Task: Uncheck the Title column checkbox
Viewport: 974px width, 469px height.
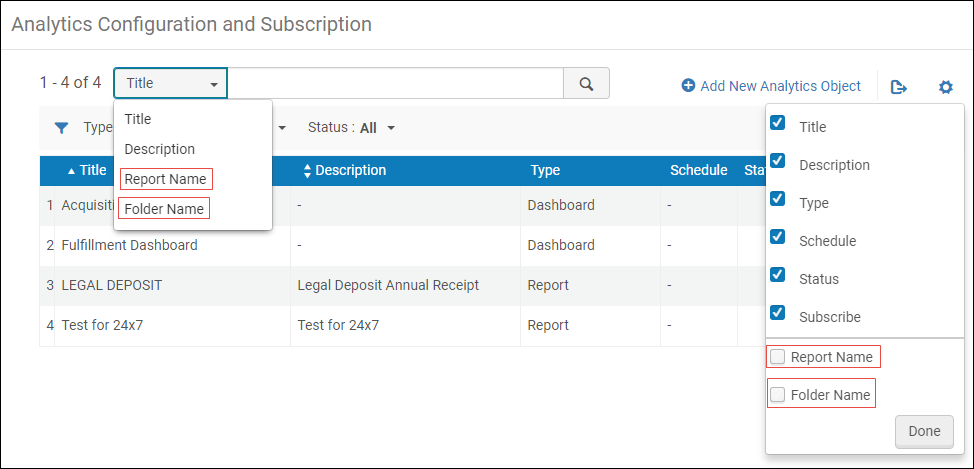Action: [x=778, y=123]
